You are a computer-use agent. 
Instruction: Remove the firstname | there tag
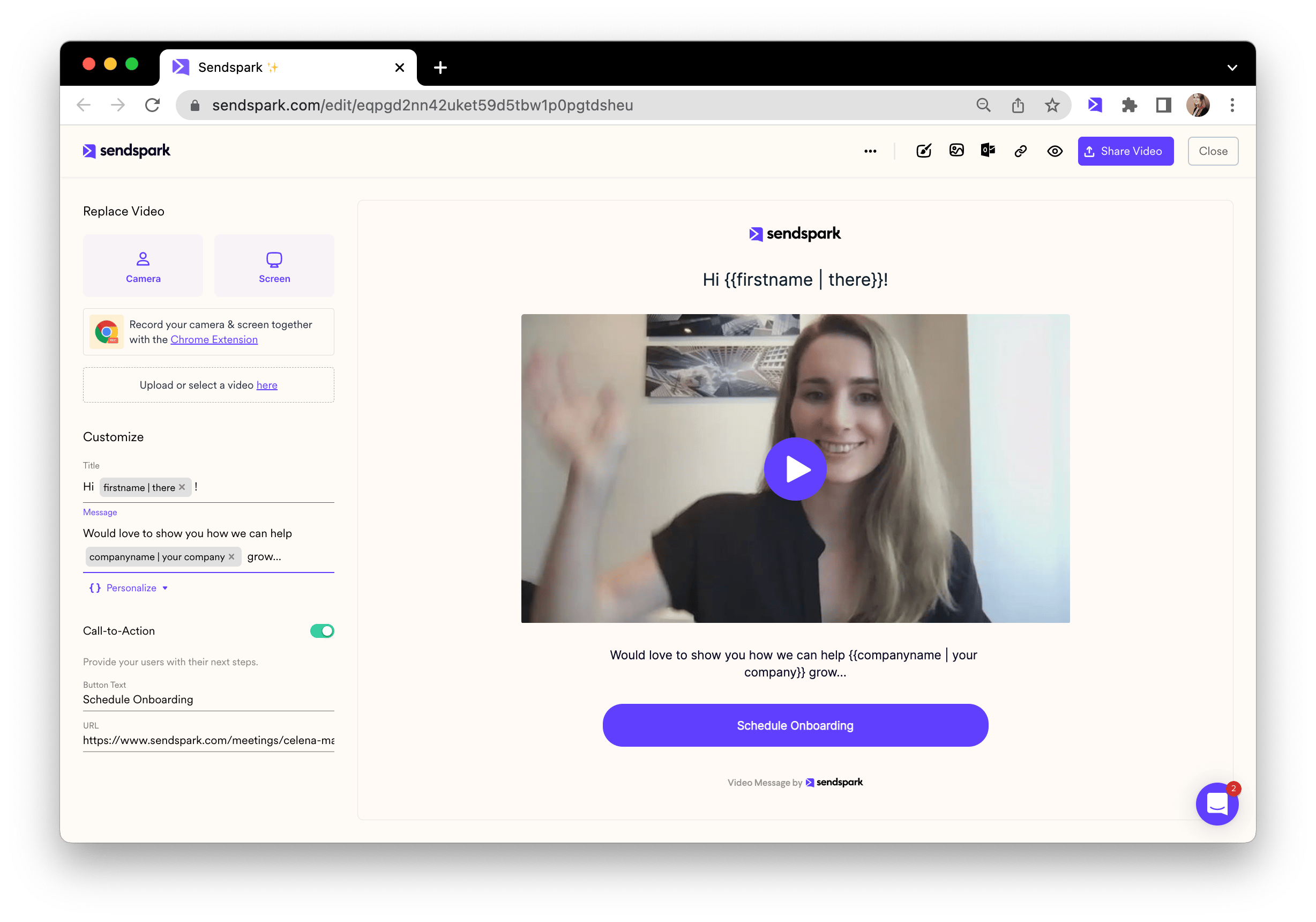(x=182, y=487)
